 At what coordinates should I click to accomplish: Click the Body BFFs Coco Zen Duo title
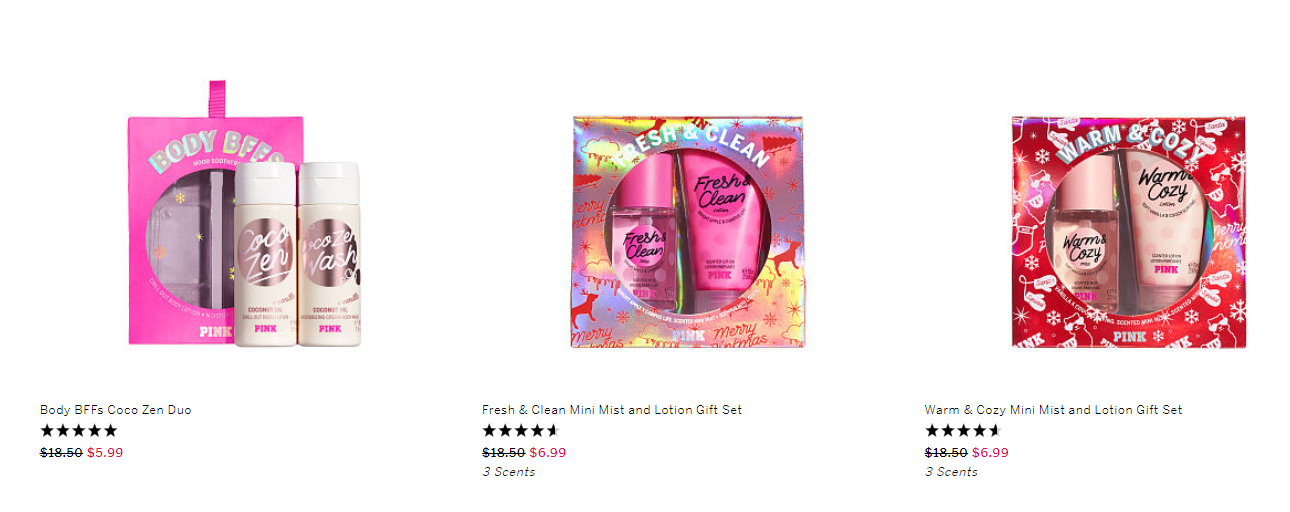[x=116, y=410]
